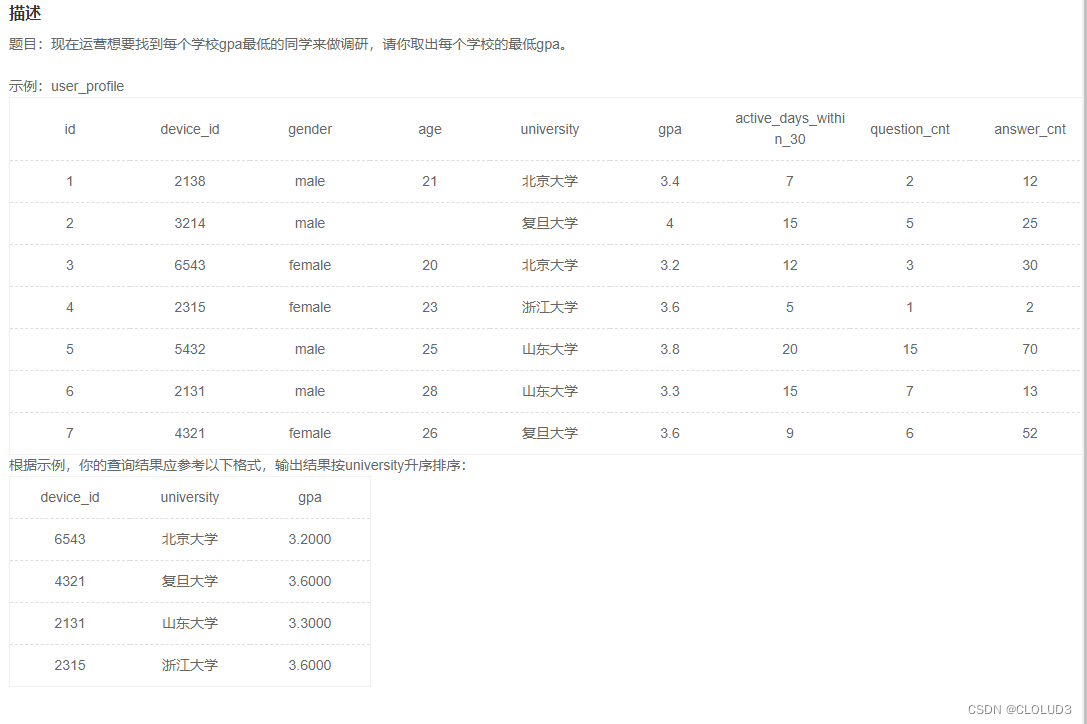
Task: Click the problem statement sentence starting with '题目'
Action: pyautogui.click(x=288, y=44)
